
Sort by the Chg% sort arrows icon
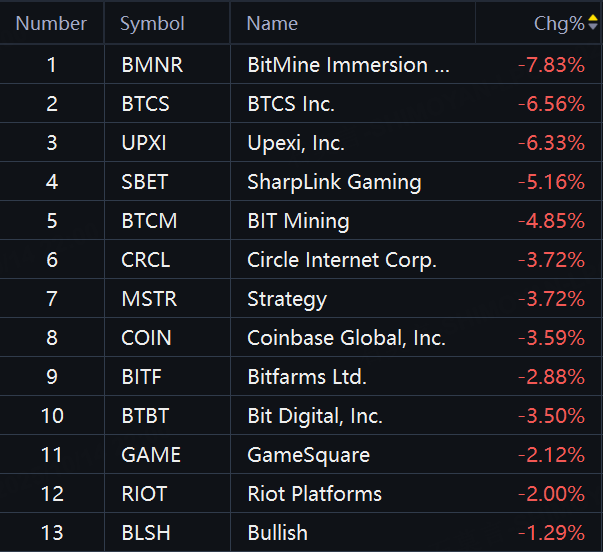(x=593, y=22)
